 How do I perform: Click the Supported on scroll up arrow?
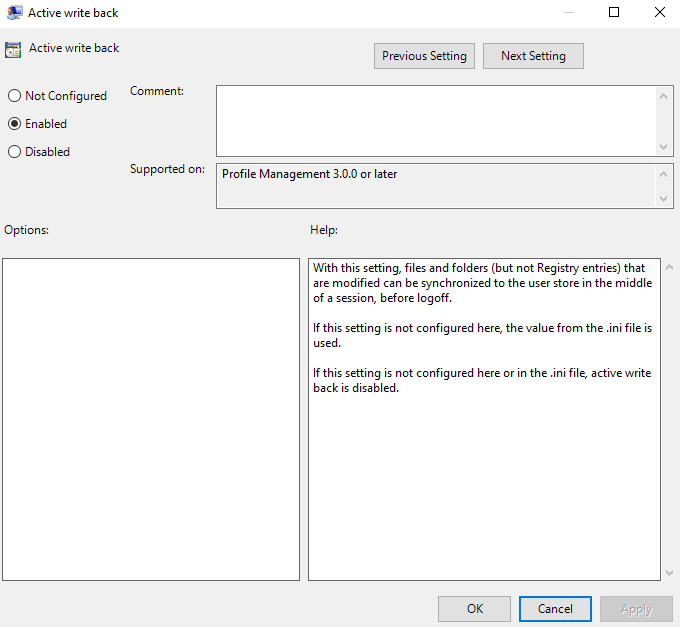665,174
